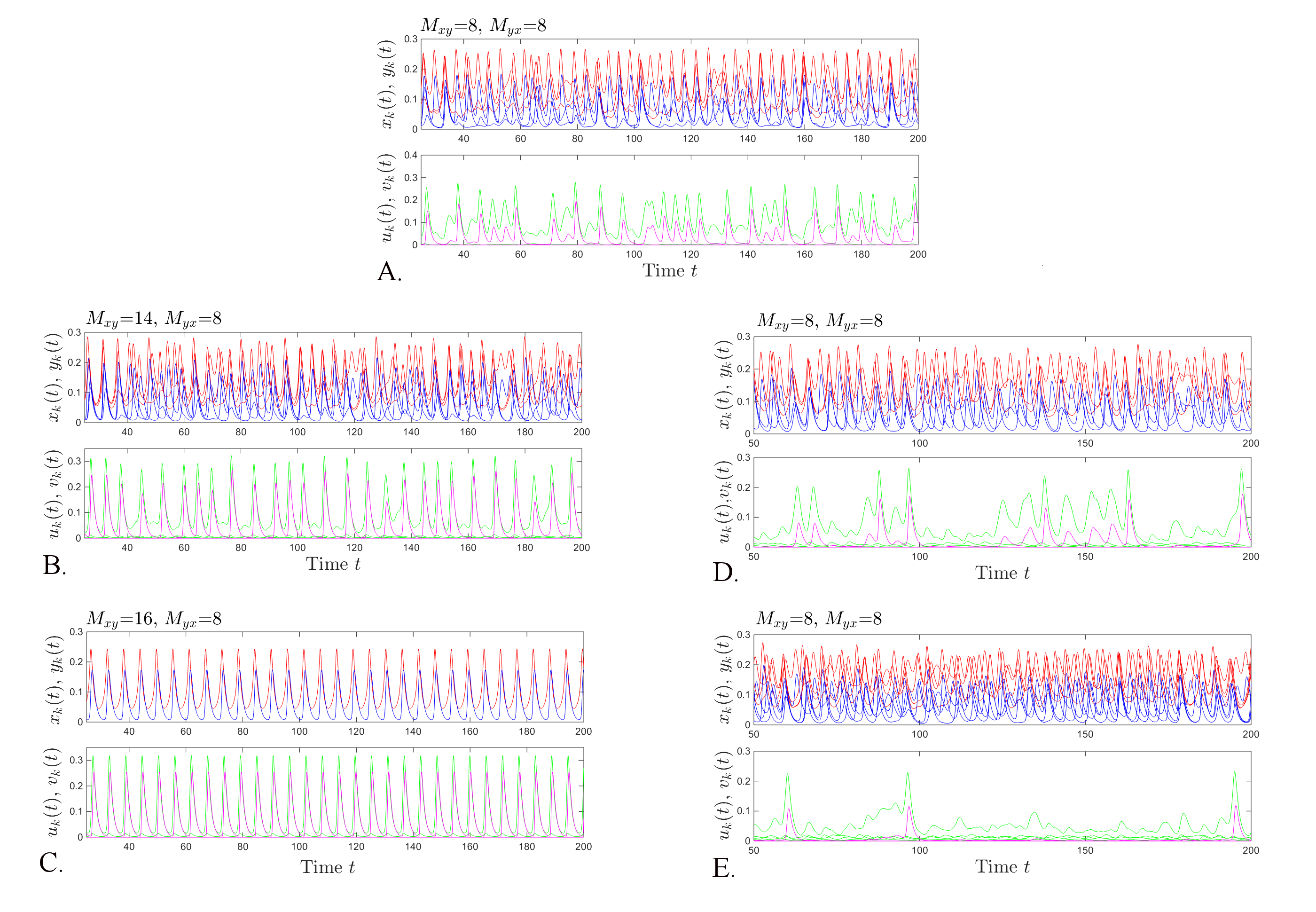Click the Time t label under panel B

(333, 564)
